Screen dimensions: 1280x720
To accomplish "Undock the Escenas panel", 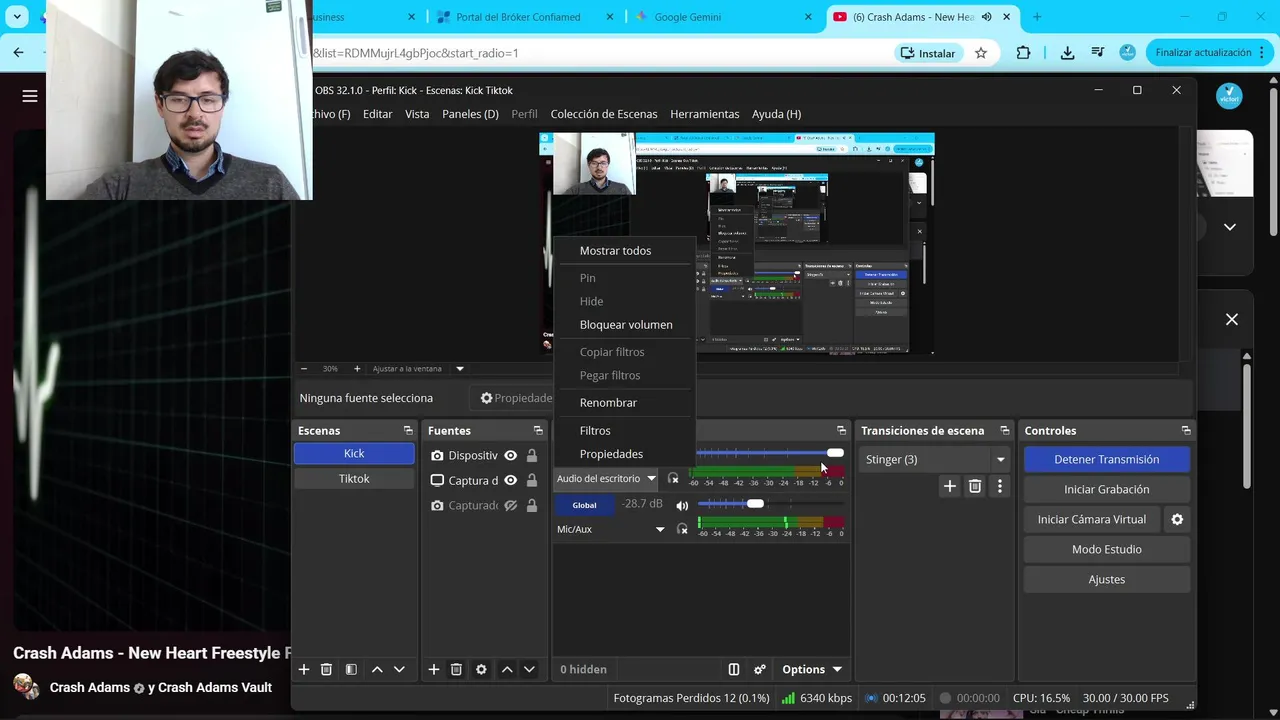I will [408, 430].
